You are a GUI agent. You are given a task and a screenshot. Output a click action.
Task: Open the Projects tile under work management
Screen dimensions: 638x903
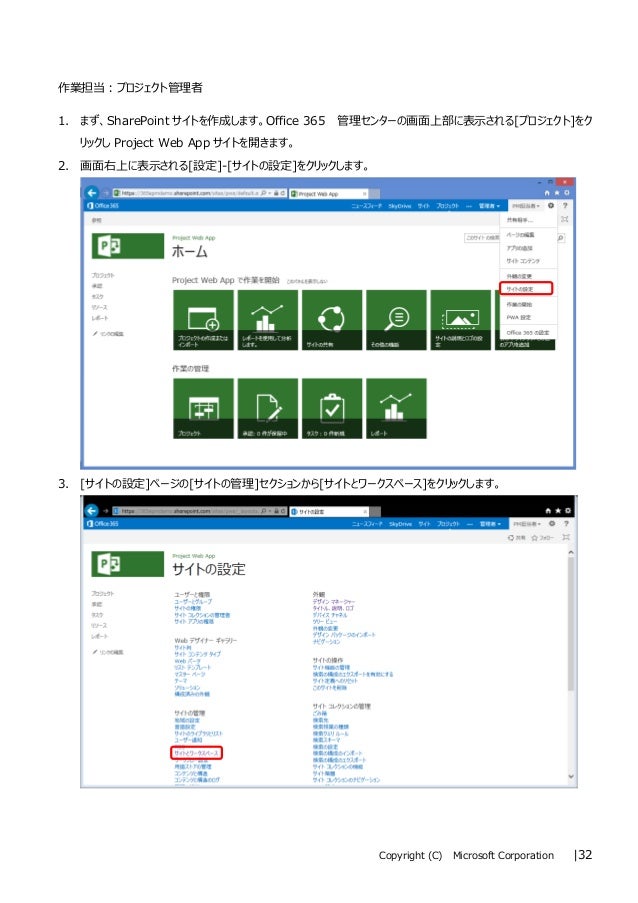coord(203,408)
